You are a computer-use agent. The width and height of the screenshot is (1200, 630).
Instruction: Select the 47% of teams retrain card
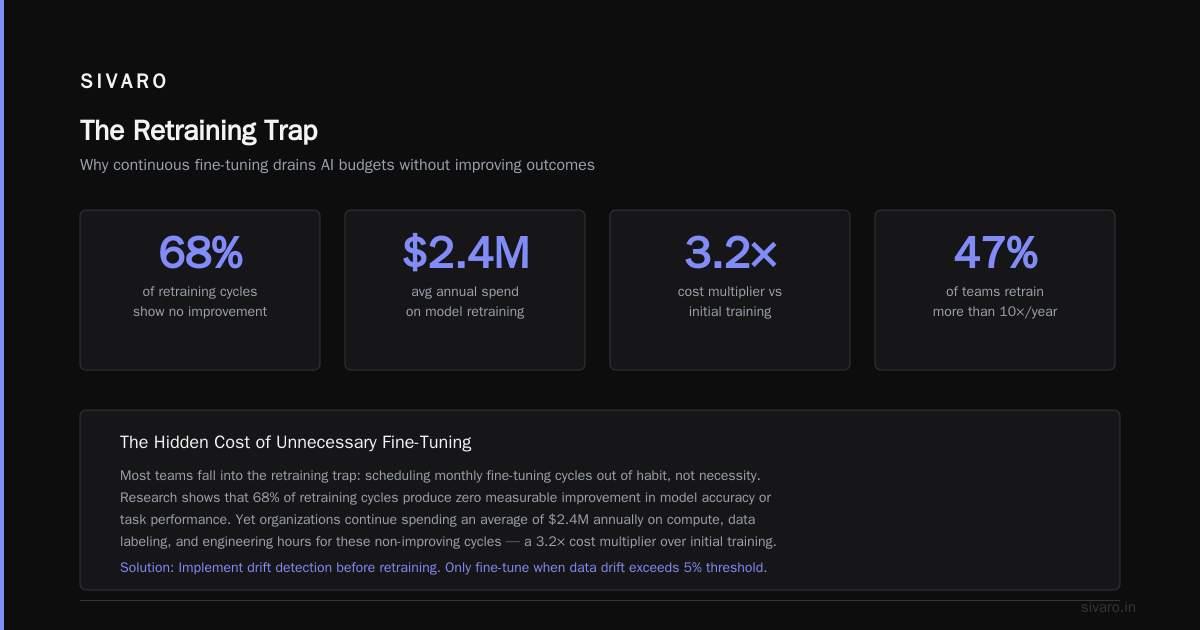tap(995, 290)
